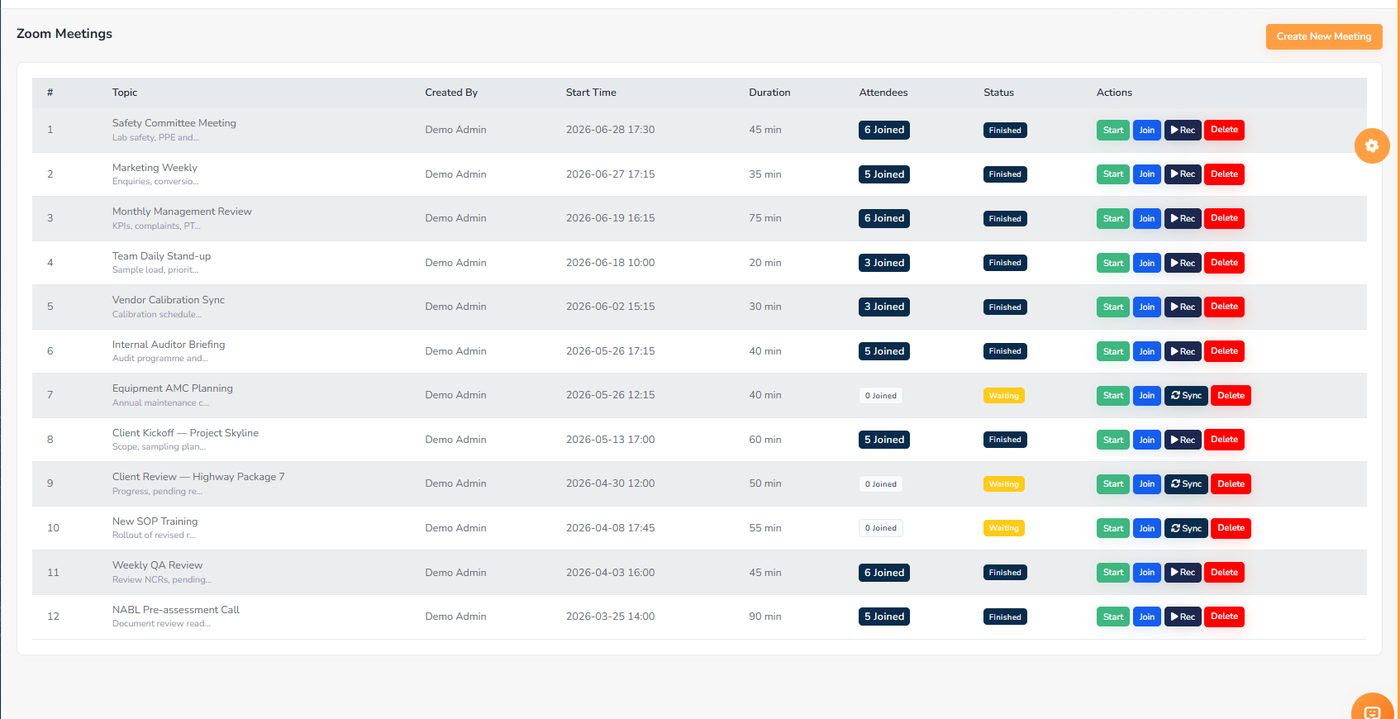
Task: Join the Weekly QA Review meeting
Action: (x=1147, y=573)
